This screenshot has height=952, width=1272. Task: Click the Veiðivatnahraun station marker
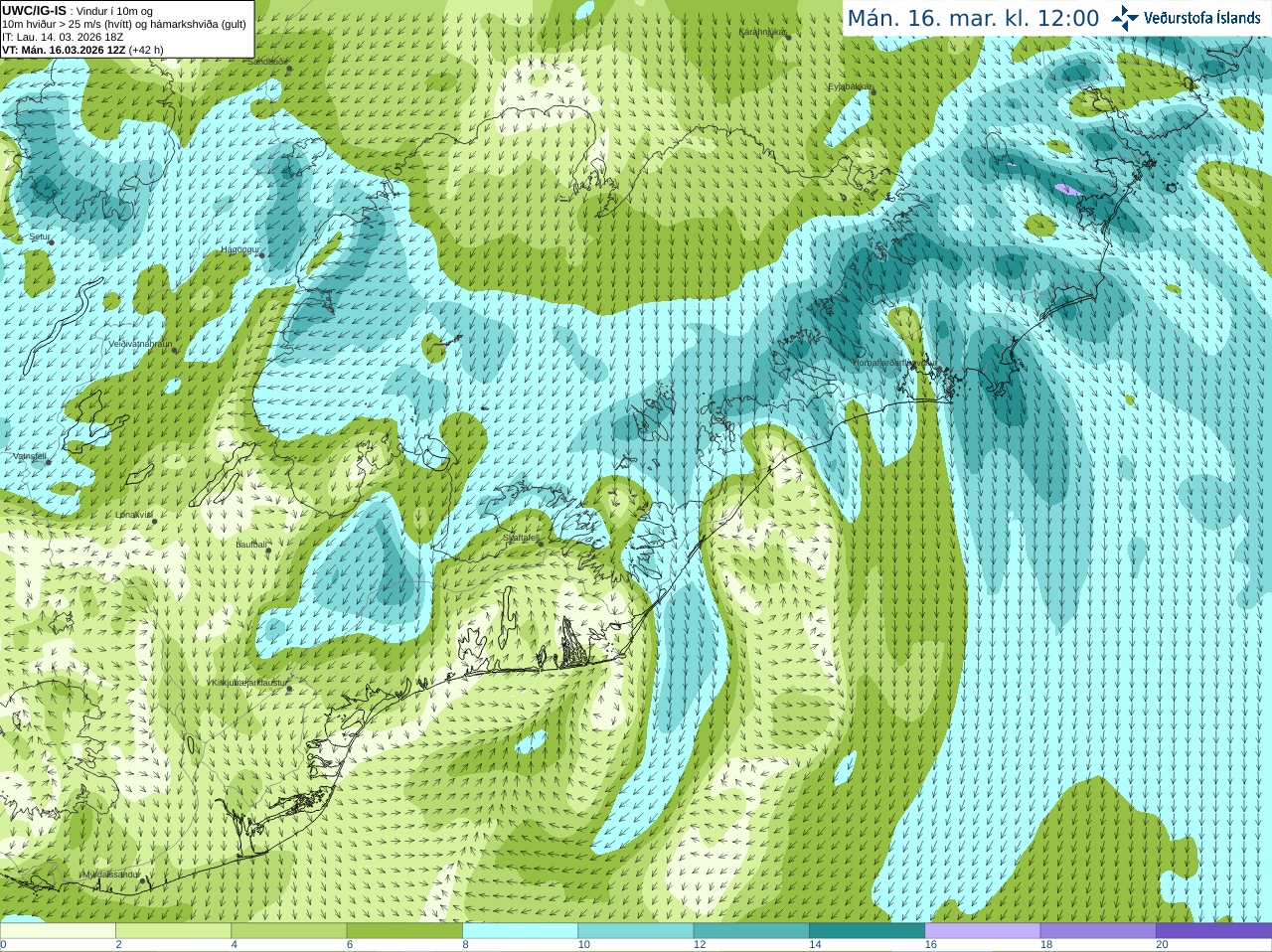[175, 350]
